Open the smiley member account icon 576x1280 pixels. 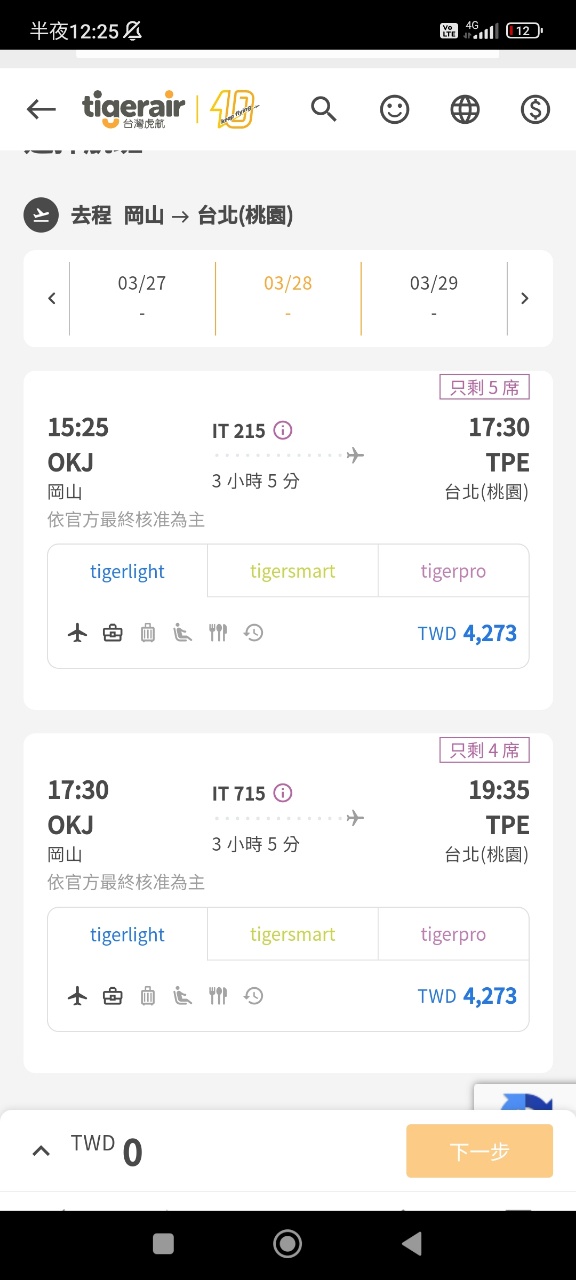pyautogui.click(x=395, y=109)
